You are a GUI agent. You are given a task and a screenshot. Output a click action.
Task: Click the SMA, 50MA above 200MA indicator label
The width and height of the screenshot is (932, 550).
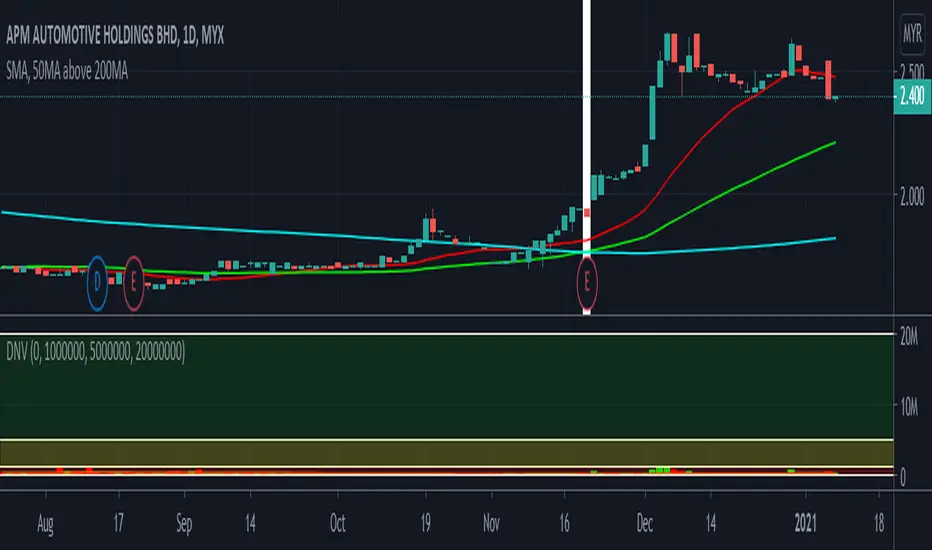[x=67, y=71]
